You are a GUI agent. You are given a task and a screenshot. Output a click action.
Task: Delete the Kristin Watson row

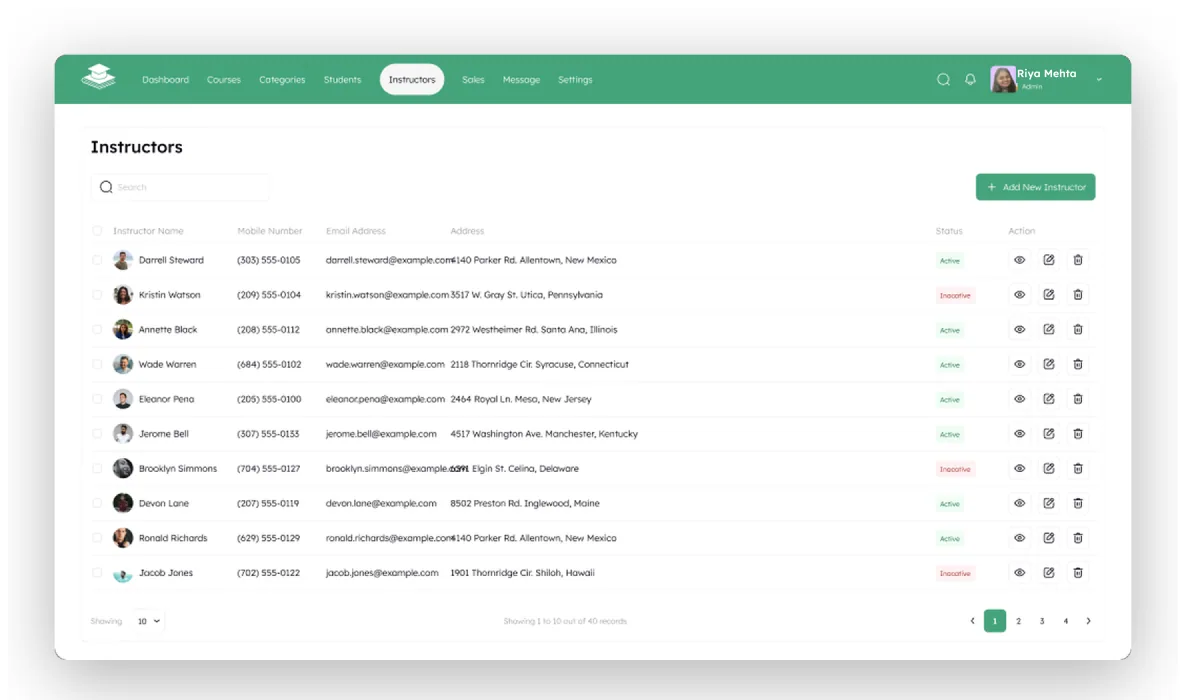tap(1078, 294)
